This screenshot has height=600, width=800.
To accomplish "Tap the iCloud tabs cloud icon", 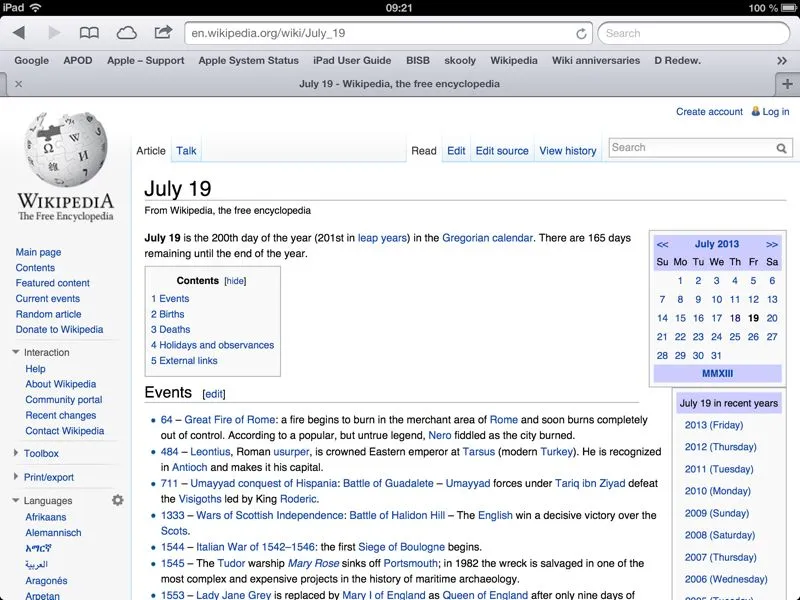I will pyautogui.click(x=127, y=33).
